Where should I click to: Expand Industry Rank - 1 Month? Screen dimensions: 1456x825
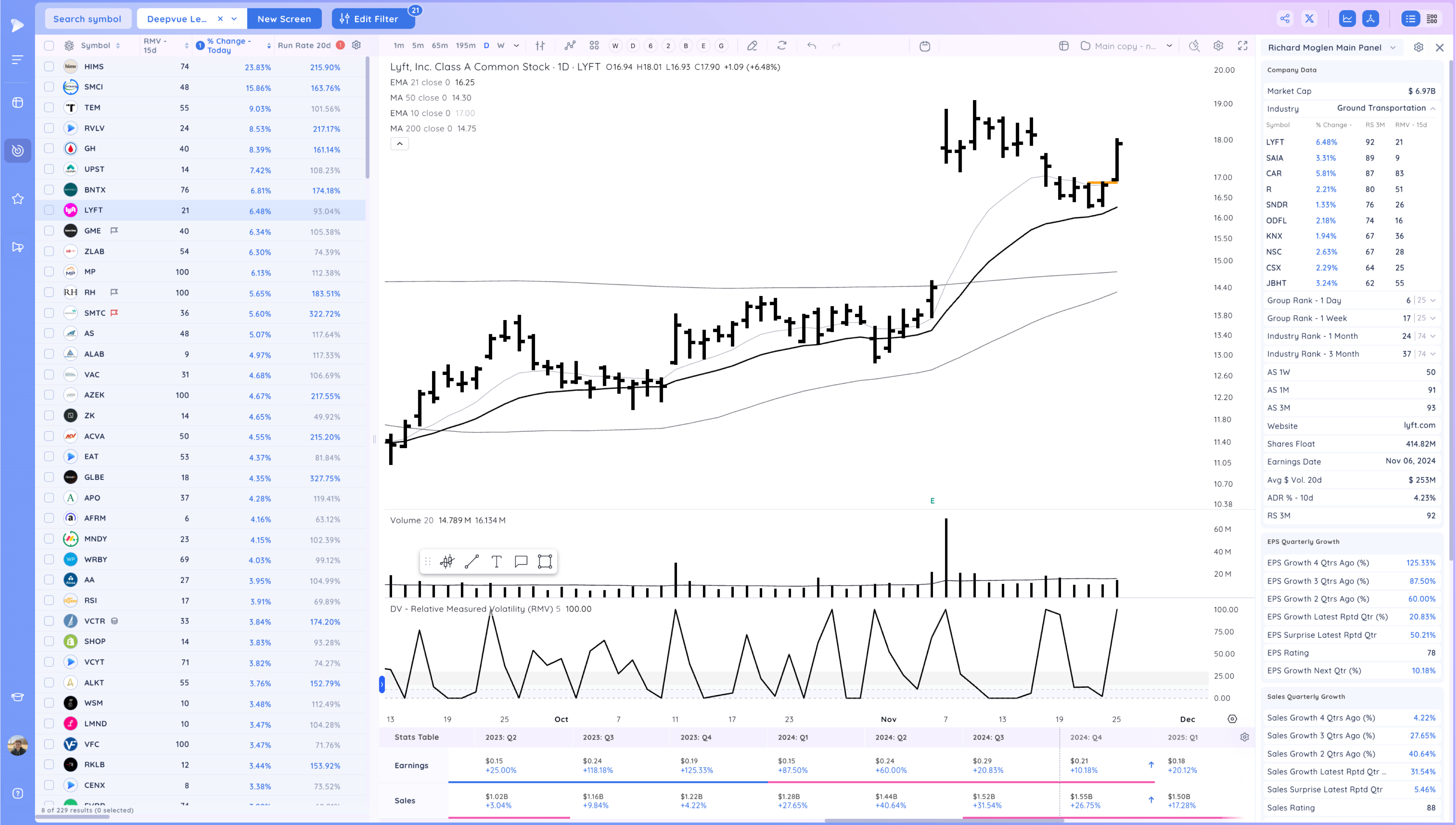coord(1433,336)
